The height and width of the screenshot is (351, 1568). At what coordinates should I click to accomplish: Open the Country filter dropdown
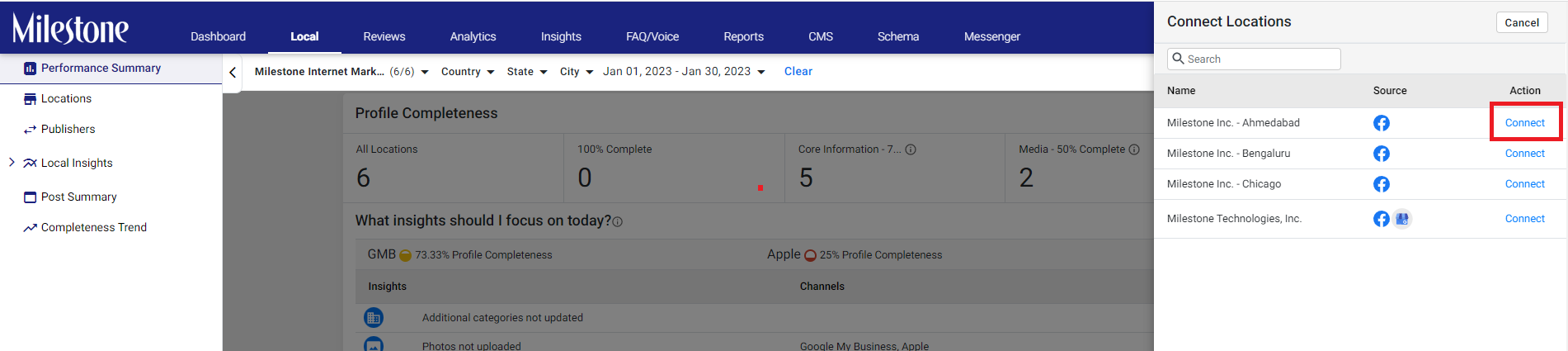(468, 72)
